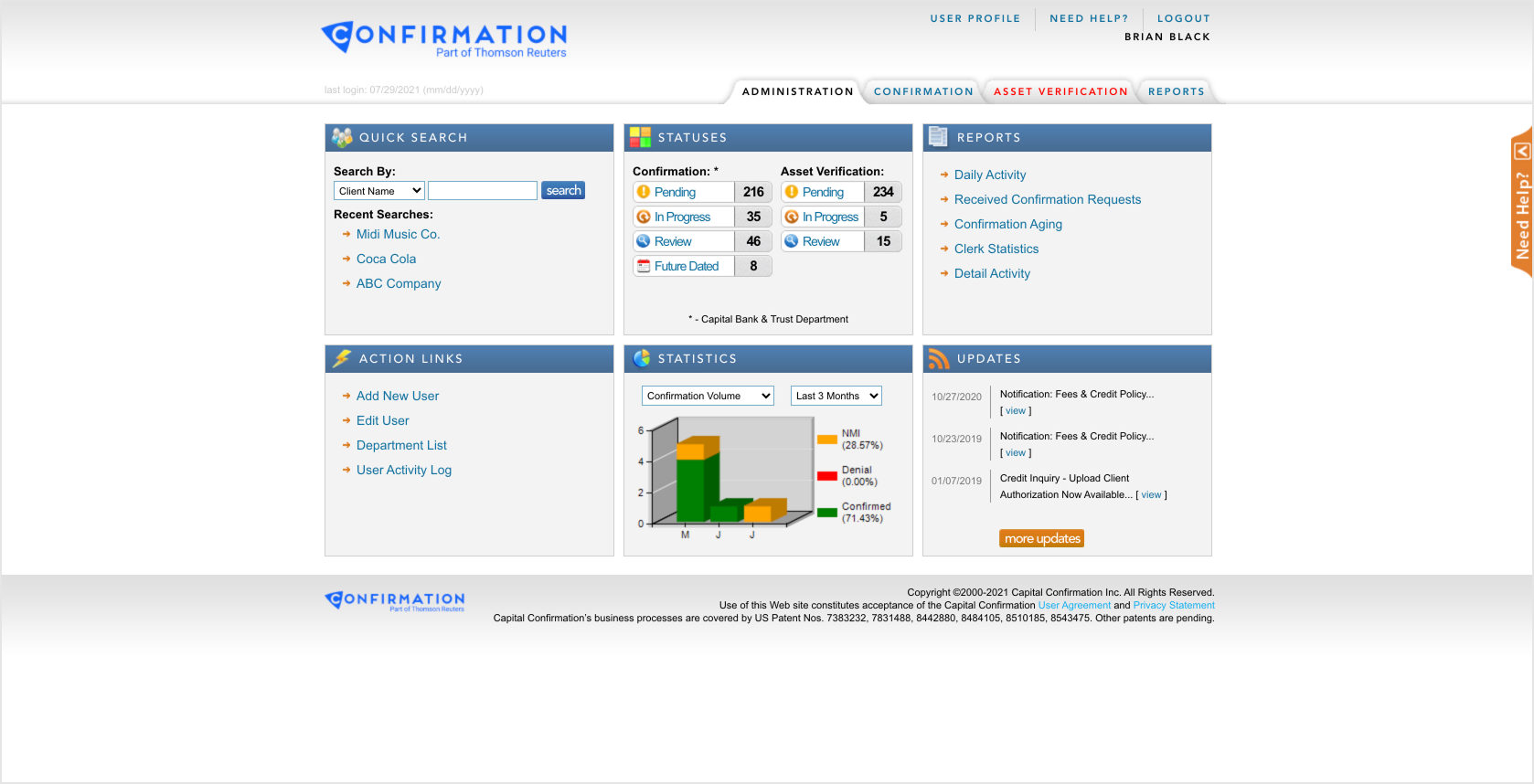The height and width of the screenshot is (784, 1534).
Task: Open the User Activity Log link
Action: [x=404, y=470]
